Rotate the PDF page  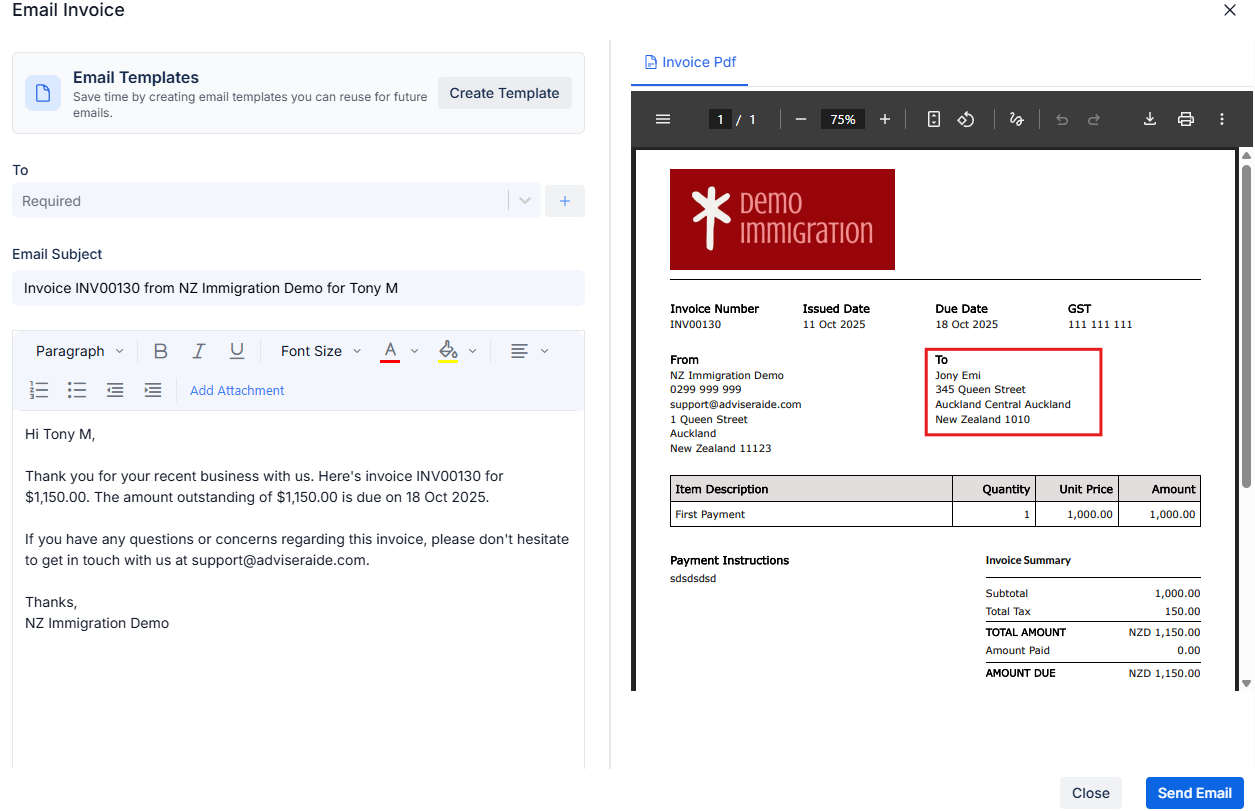point(965,118)
